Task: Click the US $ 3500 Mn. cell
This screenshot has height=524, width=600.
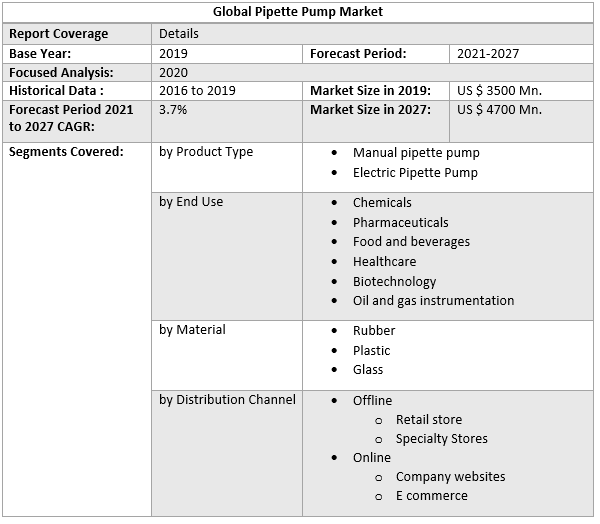Action: [499, 91]
